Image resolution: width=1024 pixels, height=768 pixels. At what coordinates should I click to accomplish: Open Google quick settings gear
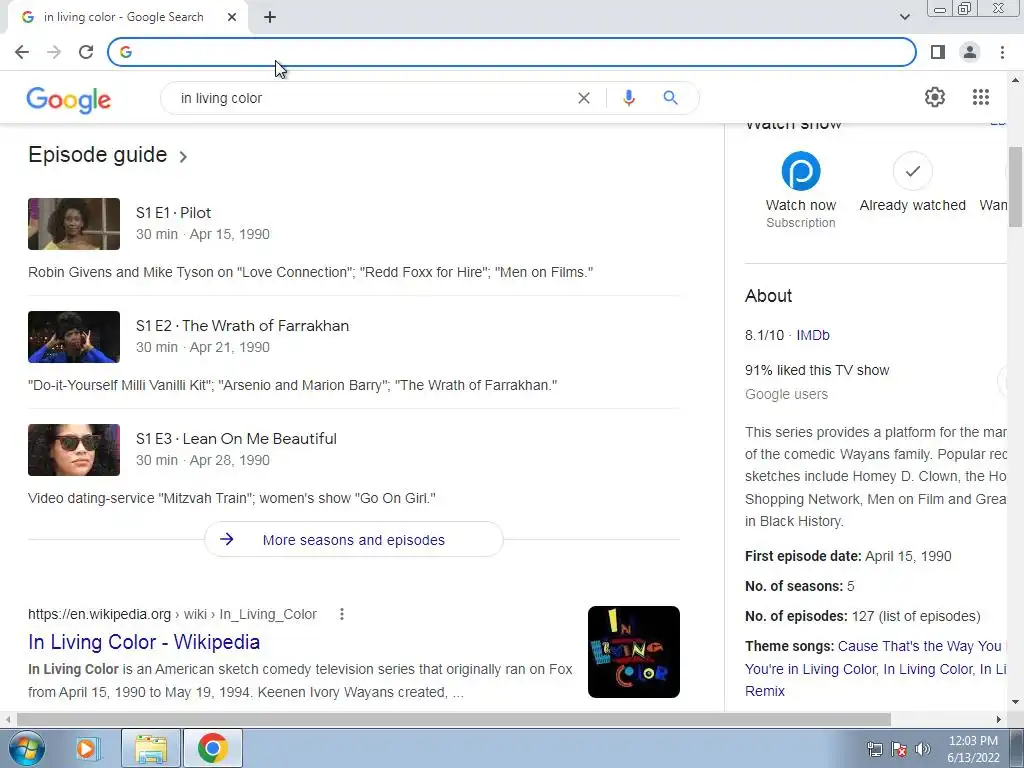[x=935, y=97]
